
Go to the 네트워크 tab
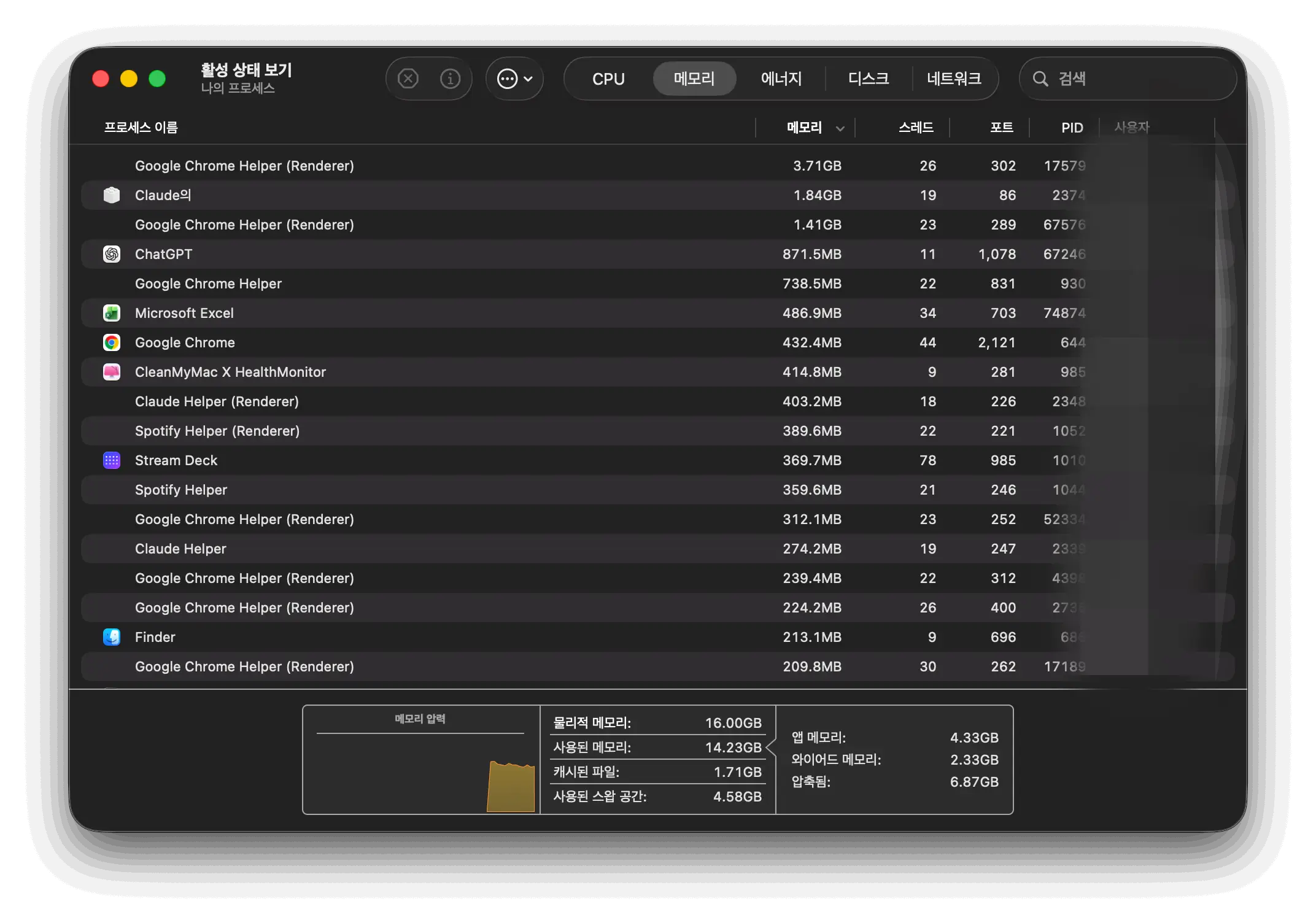coord(954,79)
